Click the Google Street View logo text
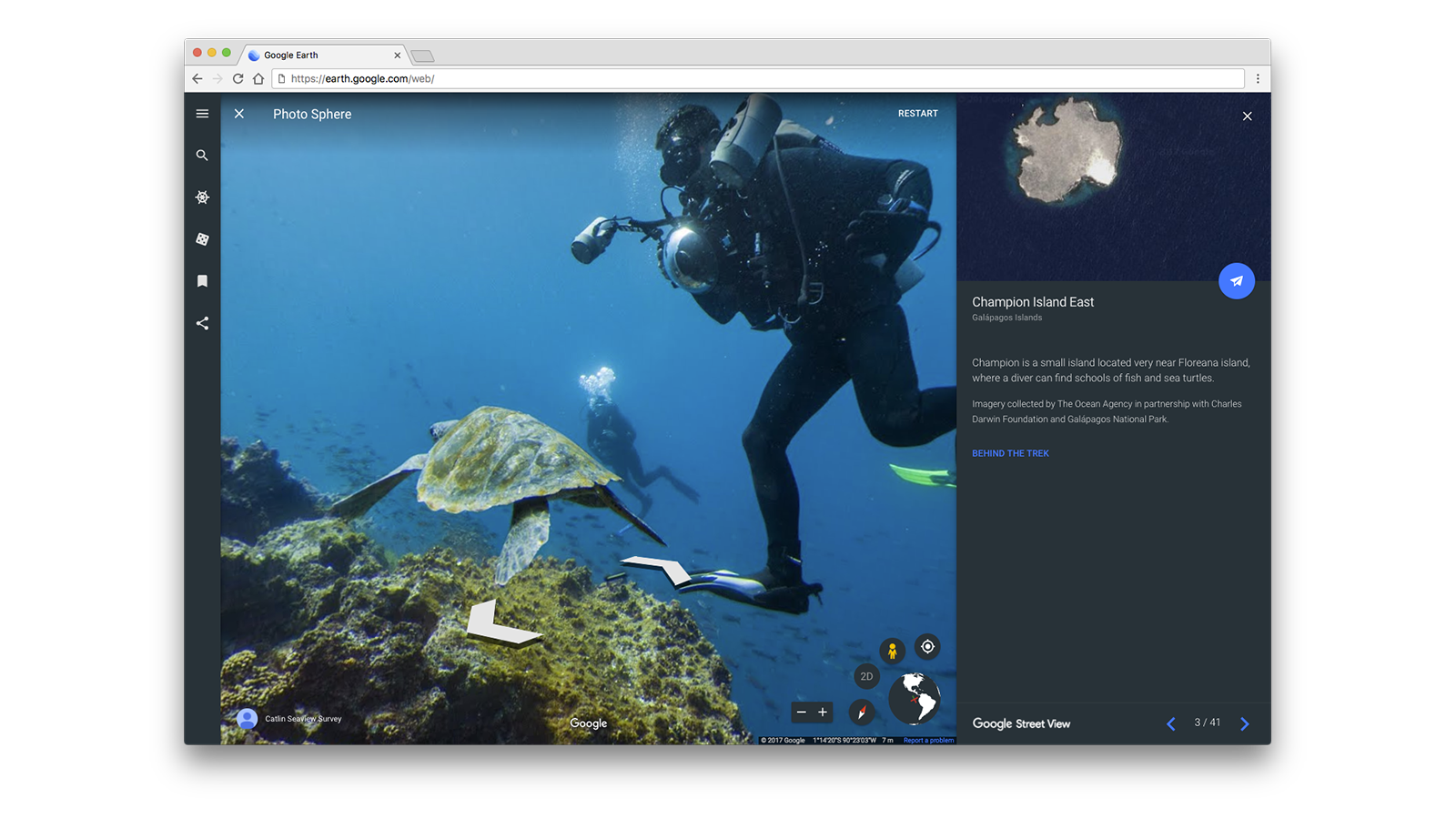1456x819 pixels. tap(1021, 723)
